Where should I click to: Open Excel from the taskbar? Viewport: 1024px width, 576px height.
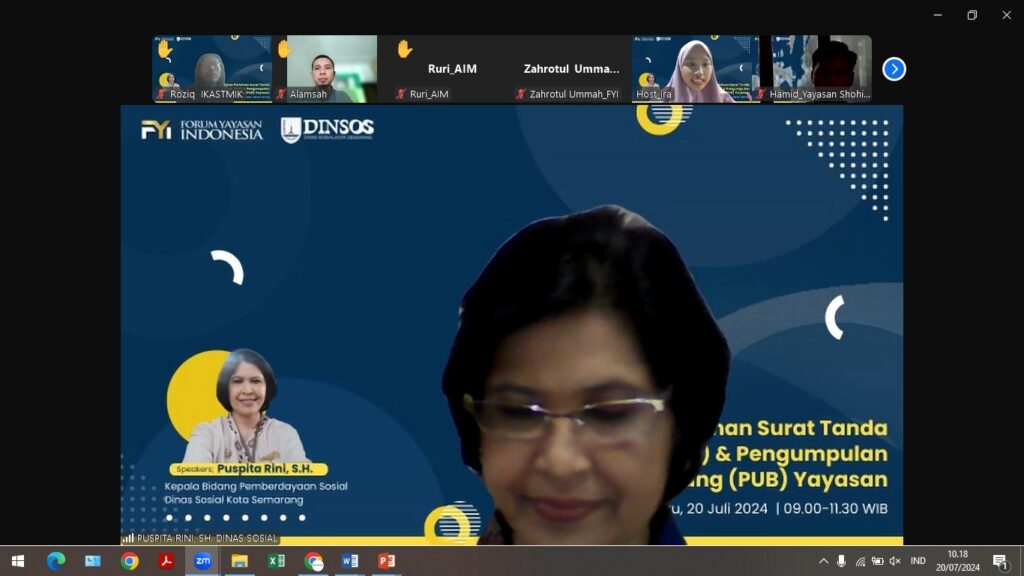click(276, 561)
